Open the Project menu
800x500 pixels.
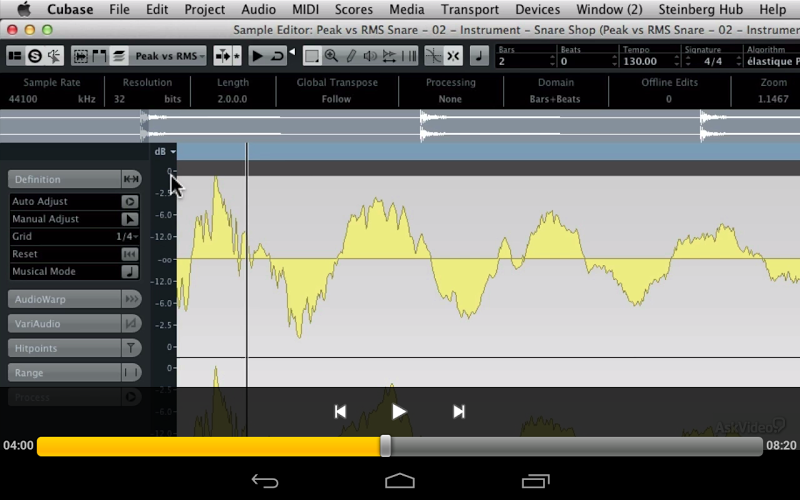pos(205,9)
